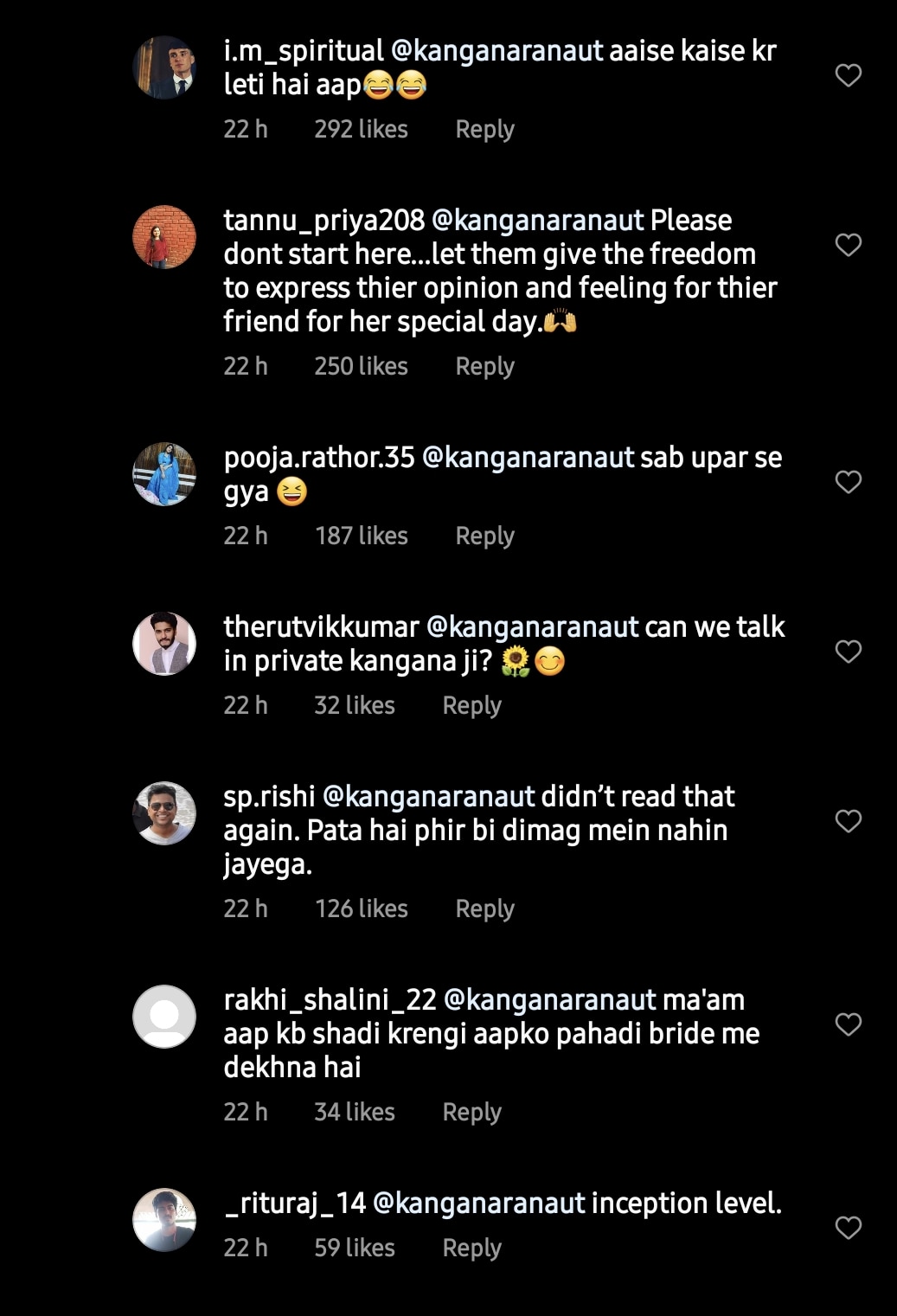This screenshot has width=897, height=1316.
Task: Open tannu_priya208's avatar
Action: [164, 237]
